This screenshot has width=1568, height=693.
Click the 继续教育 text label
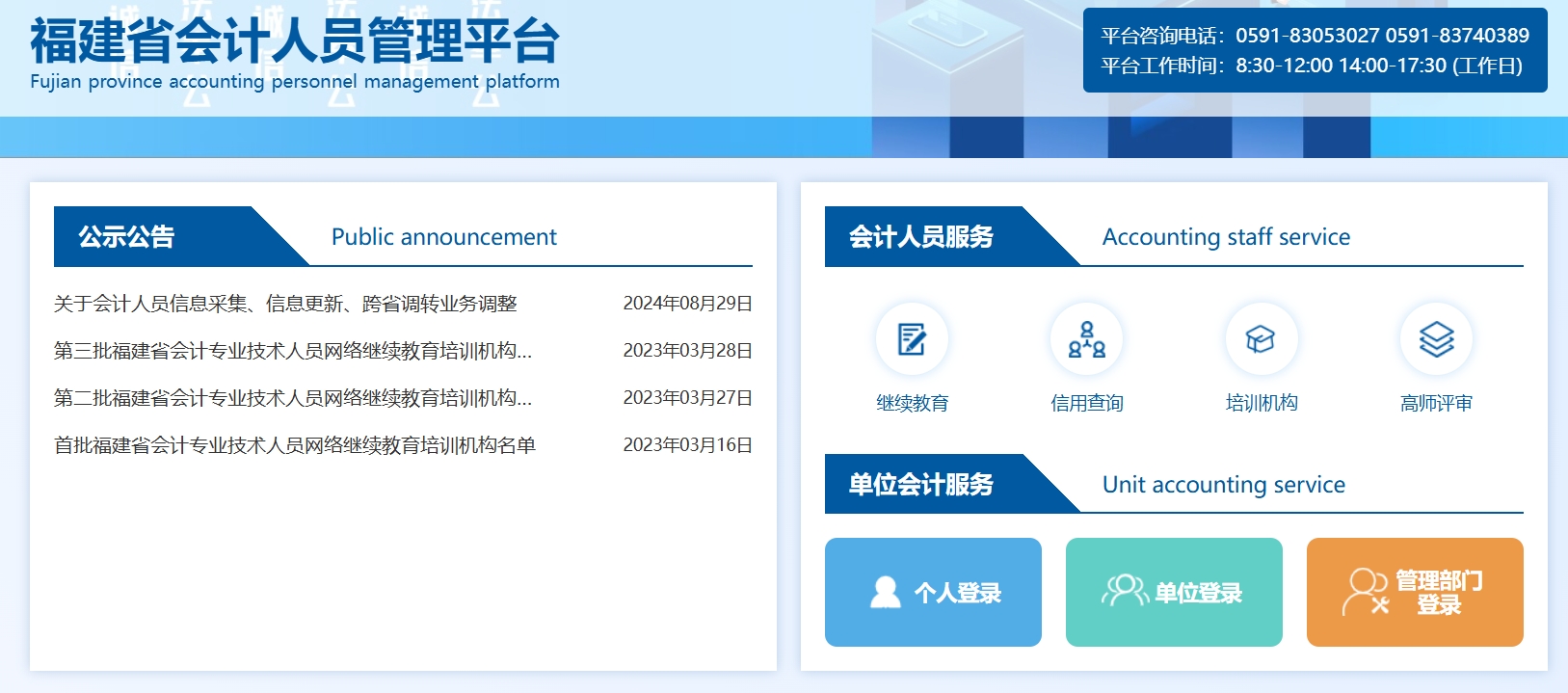912,403
